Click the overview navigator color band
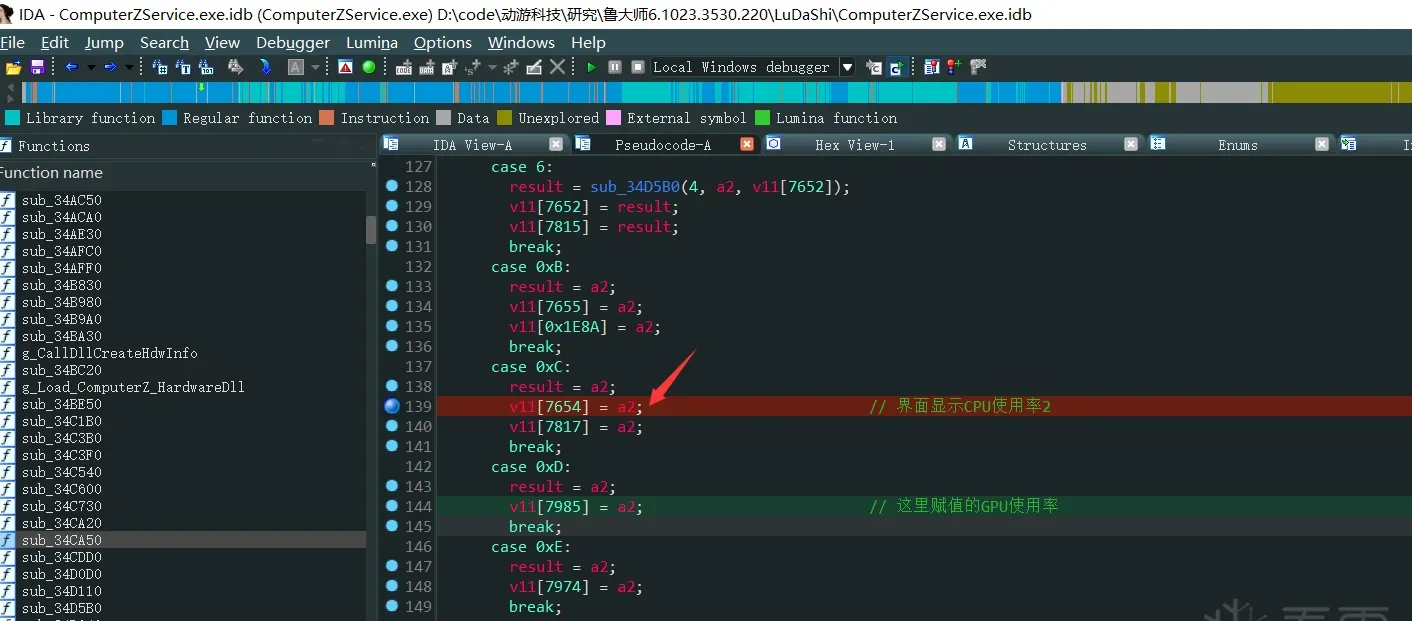 tap(706, 92)
